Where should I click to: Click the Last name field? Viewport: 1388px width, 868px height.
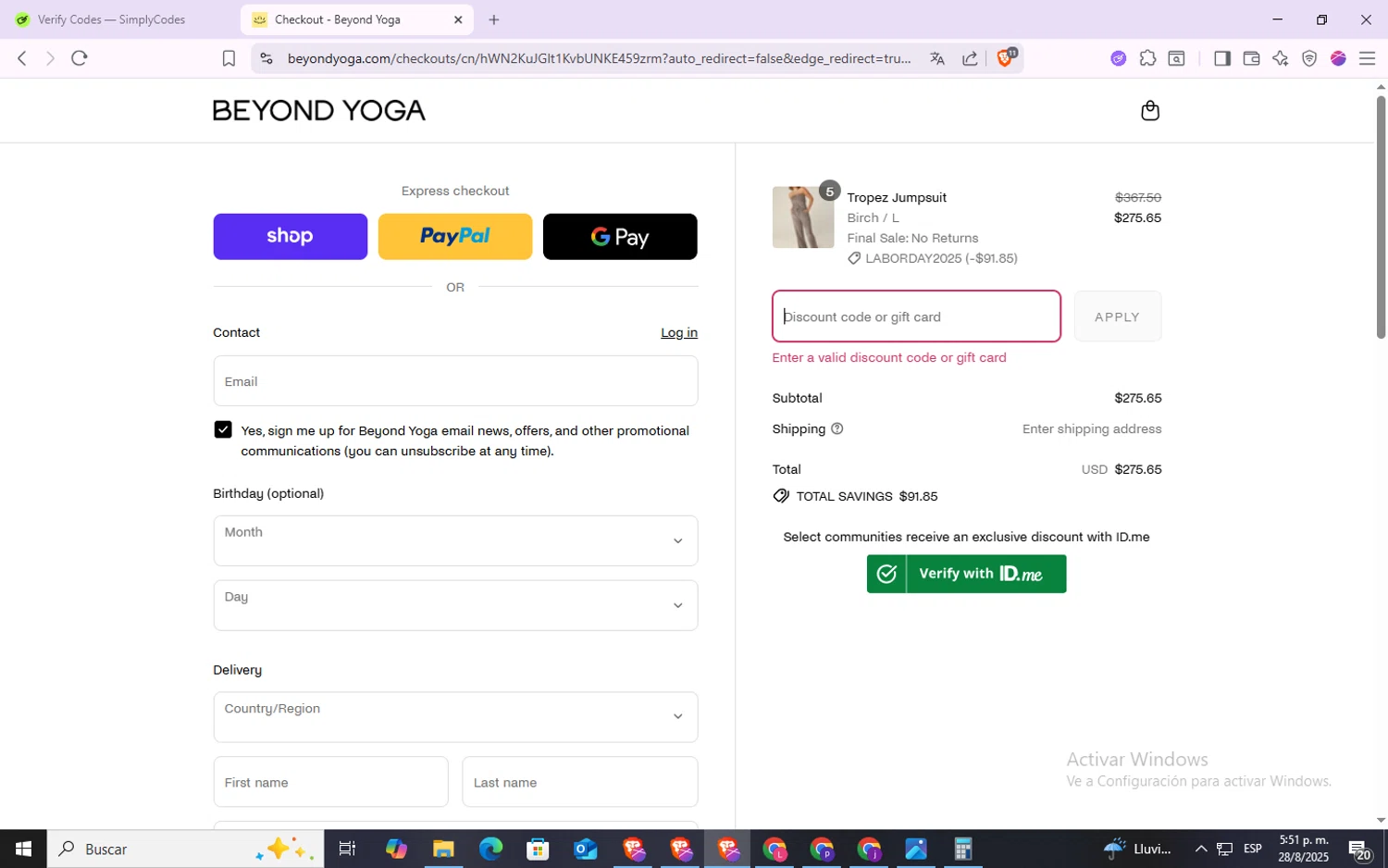(x=580, y=782)
